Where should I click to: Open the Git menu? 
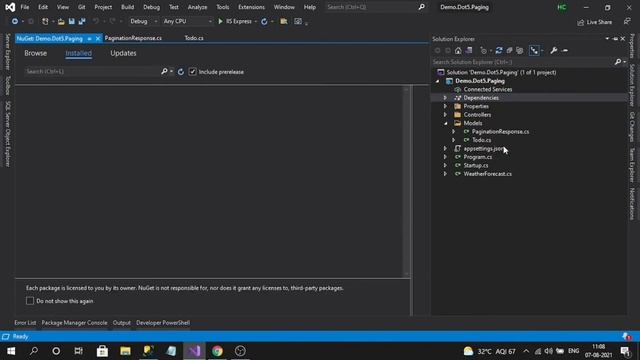[82, 7]
